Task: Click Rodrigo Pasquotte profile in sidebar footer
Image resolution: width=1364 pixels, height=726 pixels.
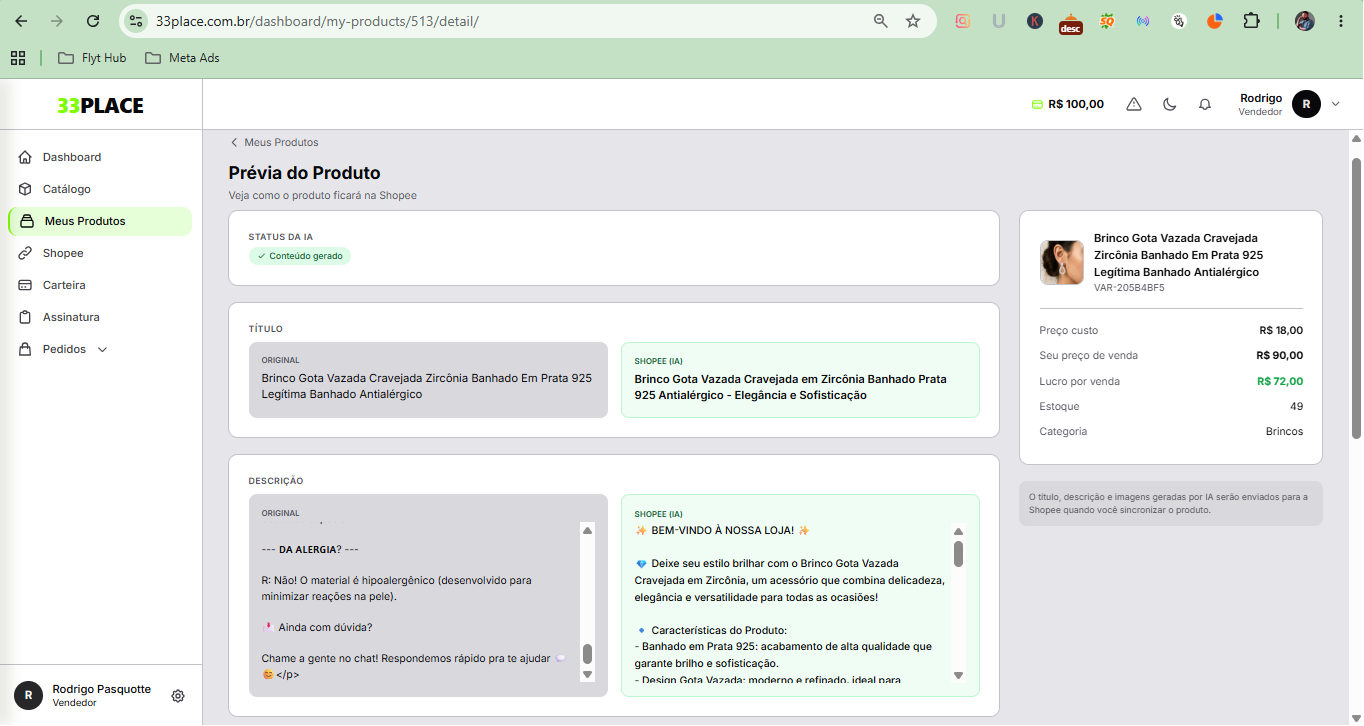Action: 84,696
